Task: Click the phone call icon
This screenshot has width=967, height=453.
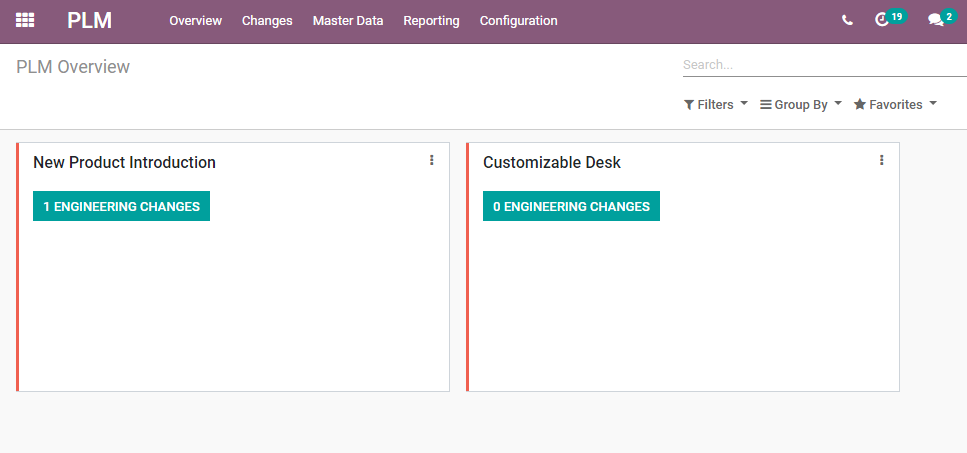Action: click(847, 20)
